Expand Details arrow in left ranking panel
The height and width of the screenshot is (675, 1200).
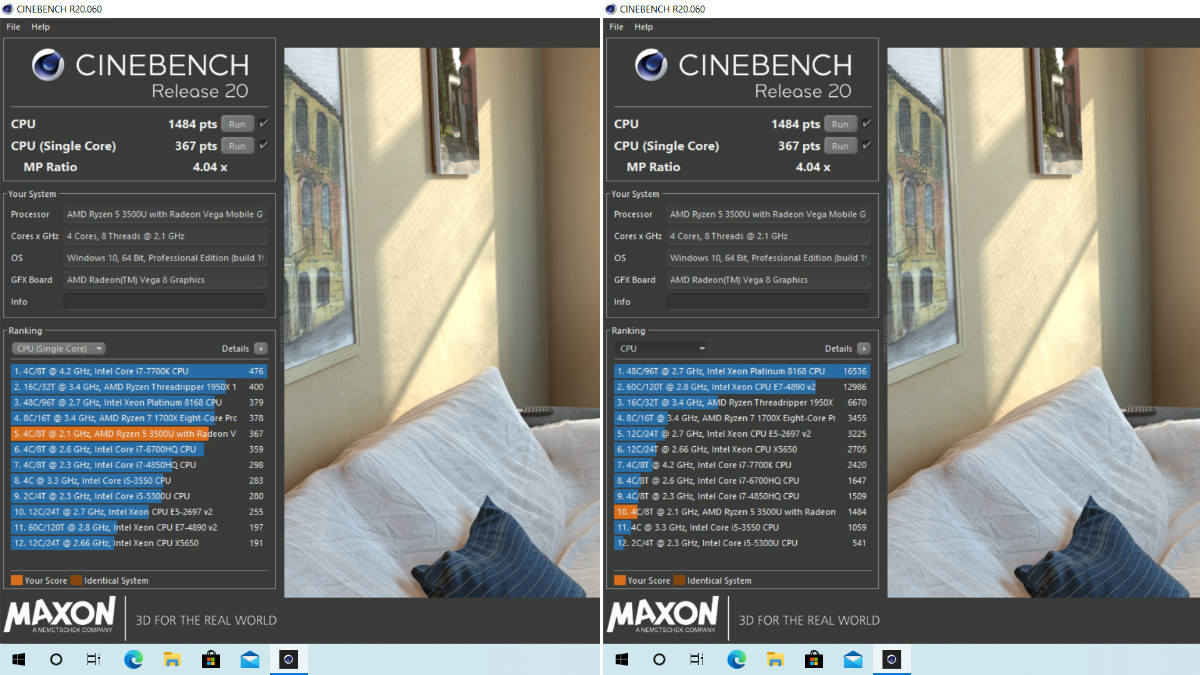click(261, 349)
